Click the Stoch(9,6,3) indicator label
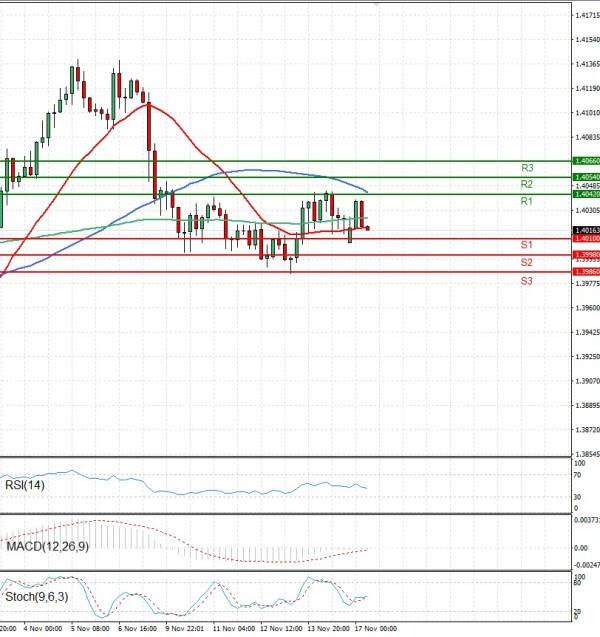600x637 pixels. coord(38,597)
